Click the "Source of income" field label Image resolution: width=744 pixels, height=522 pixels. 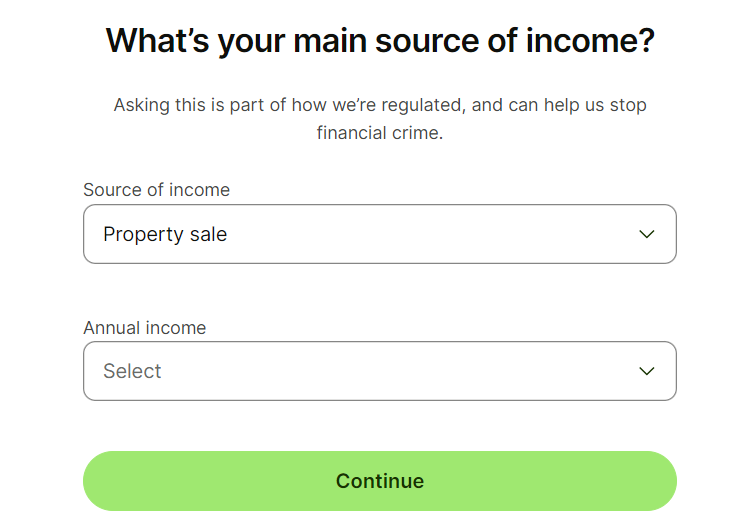(156, 190)
